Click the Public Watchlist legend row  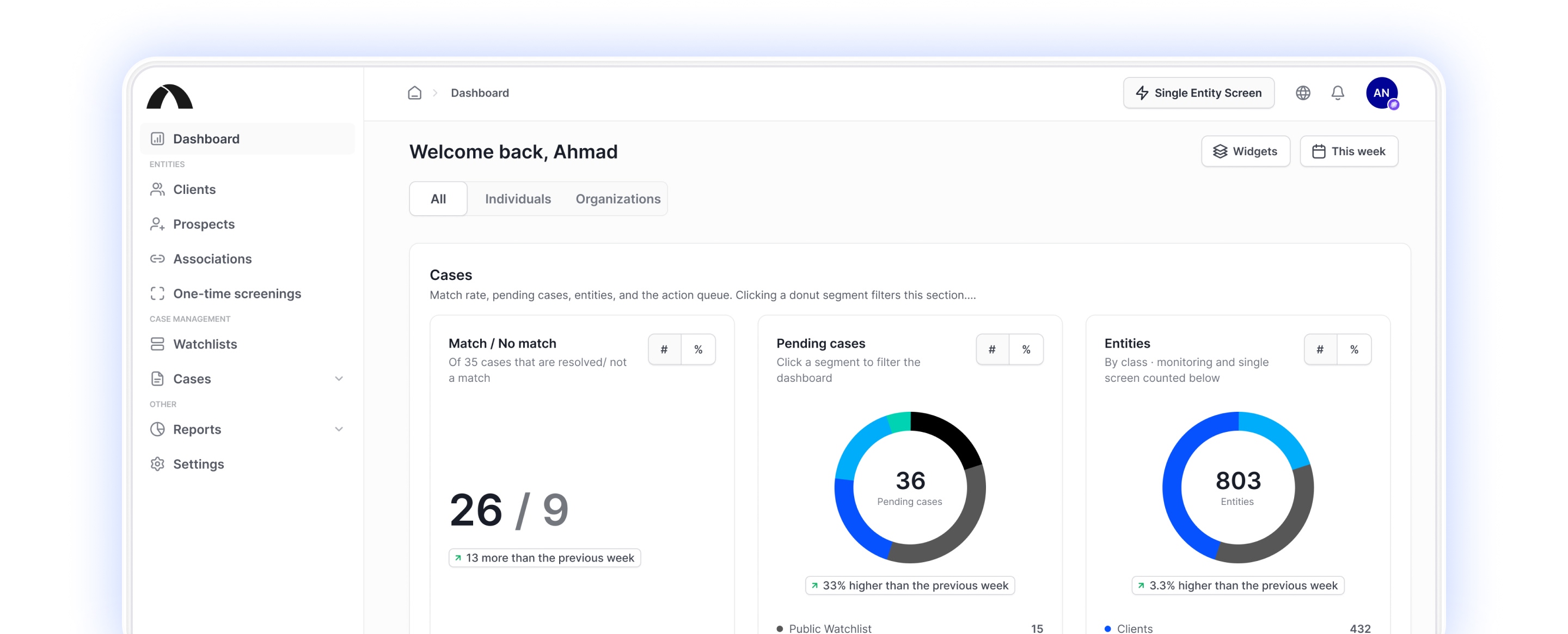910,627
